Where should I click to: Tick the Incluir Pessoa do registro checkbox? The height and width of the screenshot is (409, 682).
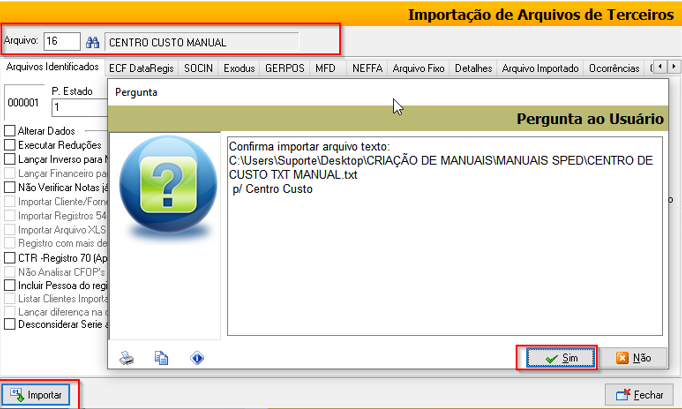tap(10, 284)
